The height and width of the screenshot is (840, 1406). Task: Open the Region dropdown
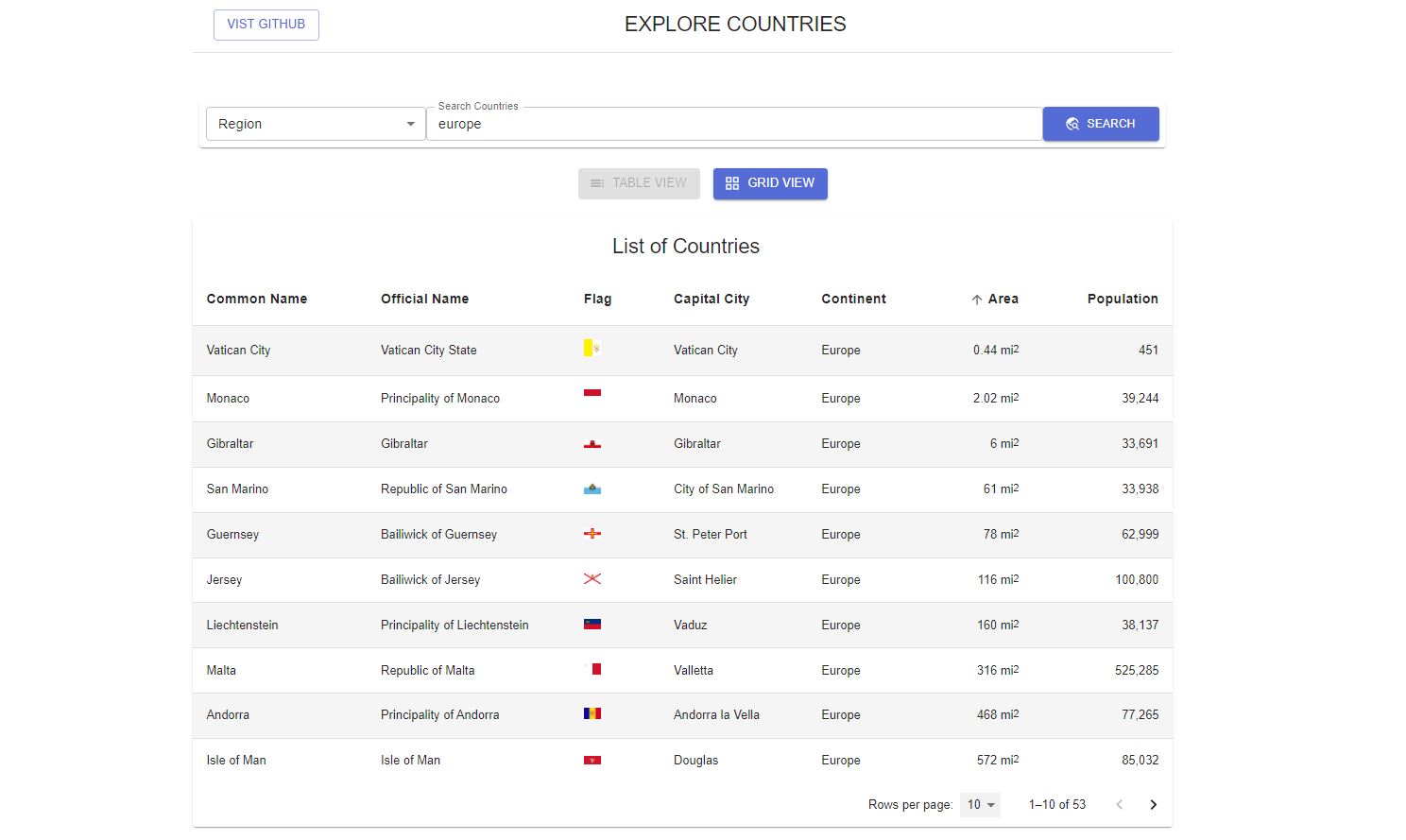[x=316, y=124]
